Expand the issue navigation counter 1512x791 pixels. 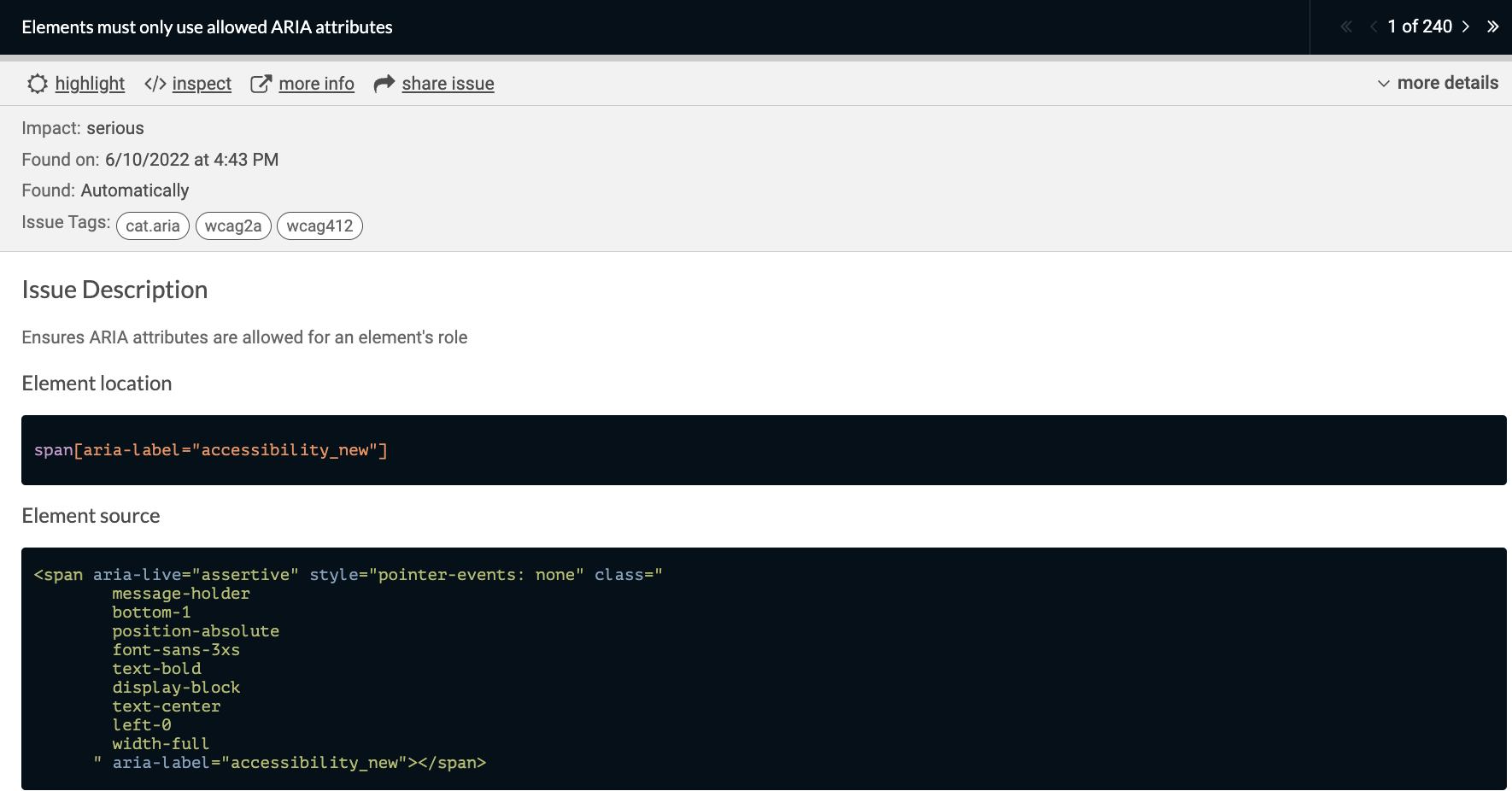point(1420,26)
